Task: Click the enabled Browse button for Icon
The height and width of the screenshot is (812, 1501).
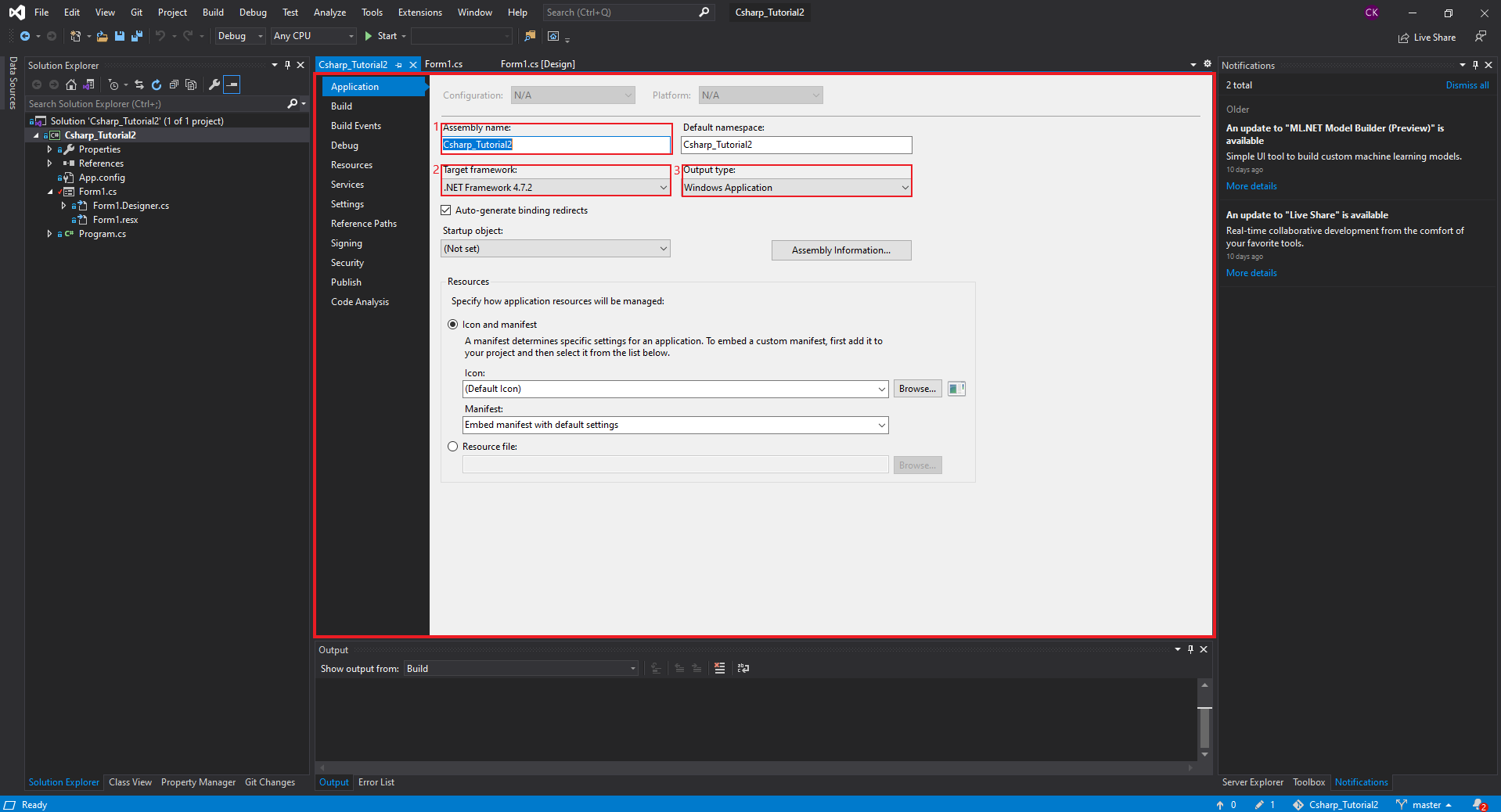Action: click(x=917, y=389)
